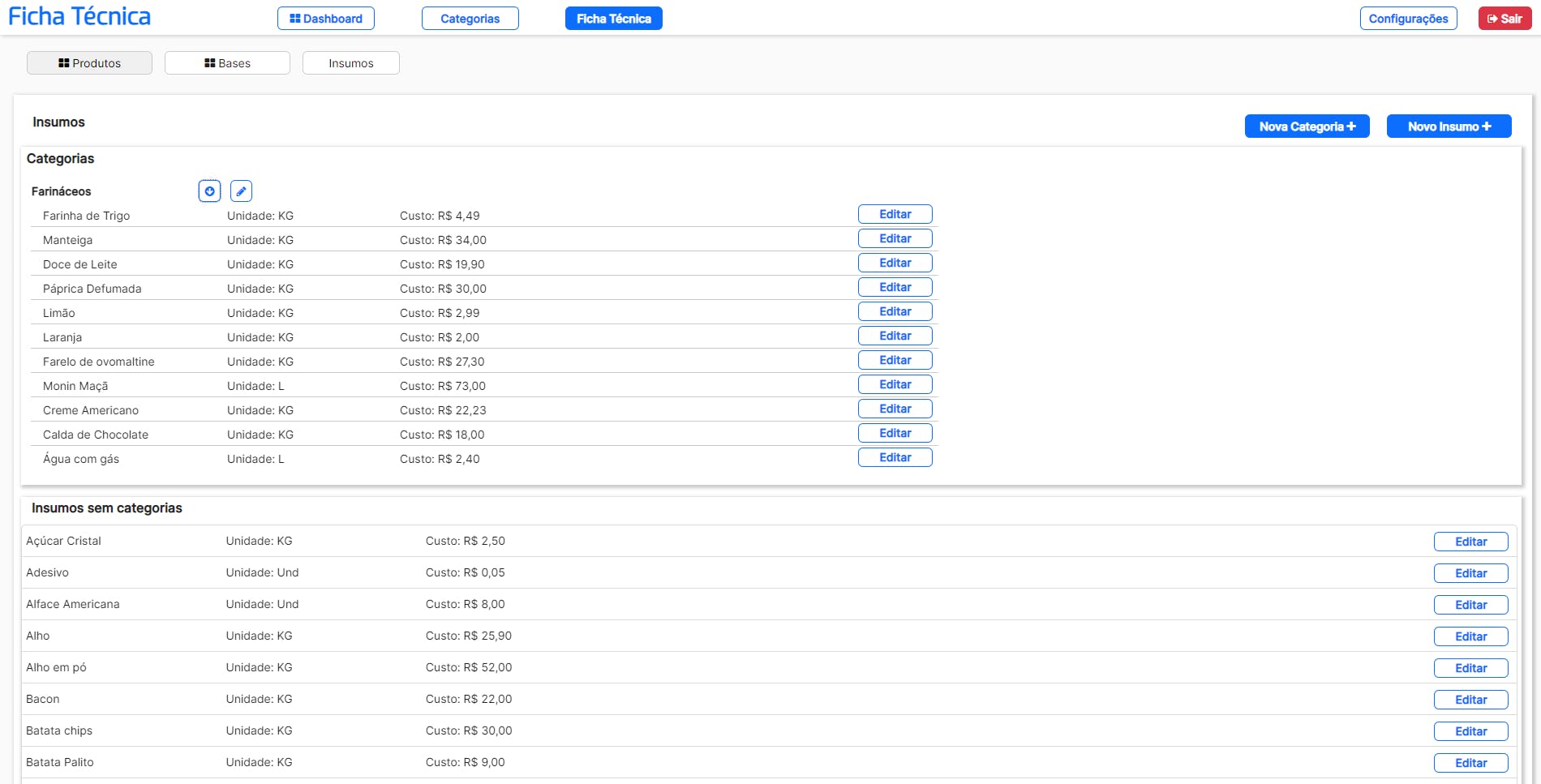The image size is (1541, 784).
Task: Click Nova Categoria + button
Action: tap(1307, 126)
